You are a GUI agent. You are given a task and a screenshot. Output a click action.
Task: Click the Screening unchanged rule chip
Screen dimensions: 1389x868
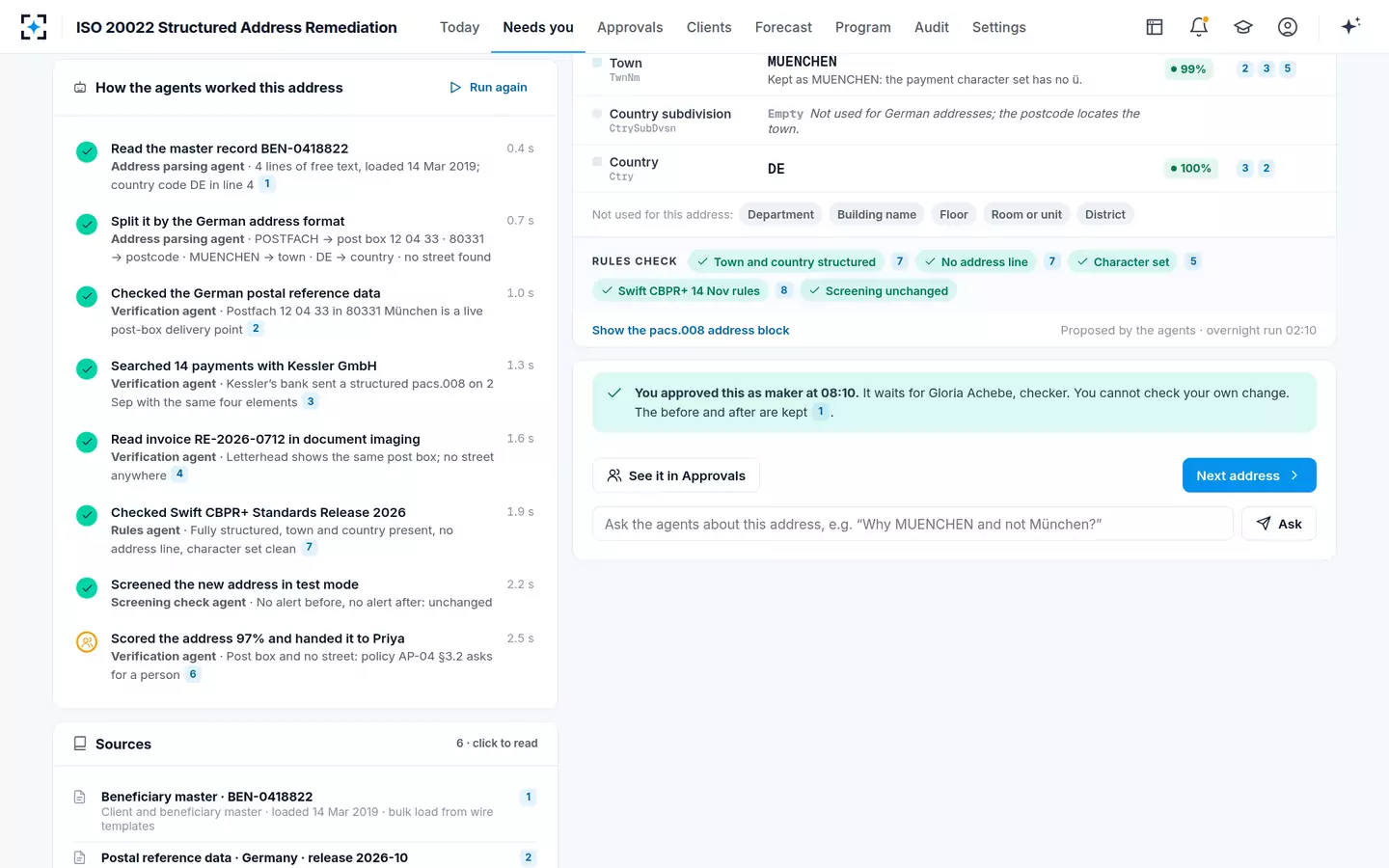tap(878, 290)
